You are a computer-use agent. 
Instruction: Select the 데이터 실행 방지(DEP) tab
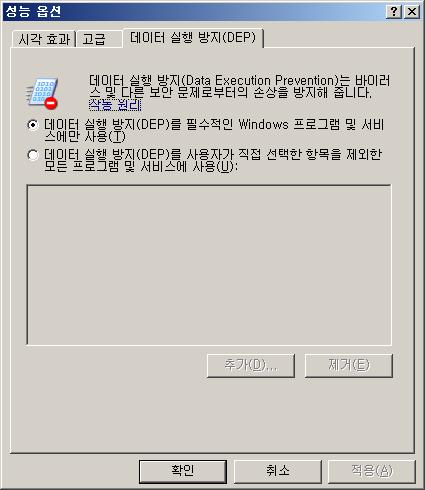tap(193, 38)
